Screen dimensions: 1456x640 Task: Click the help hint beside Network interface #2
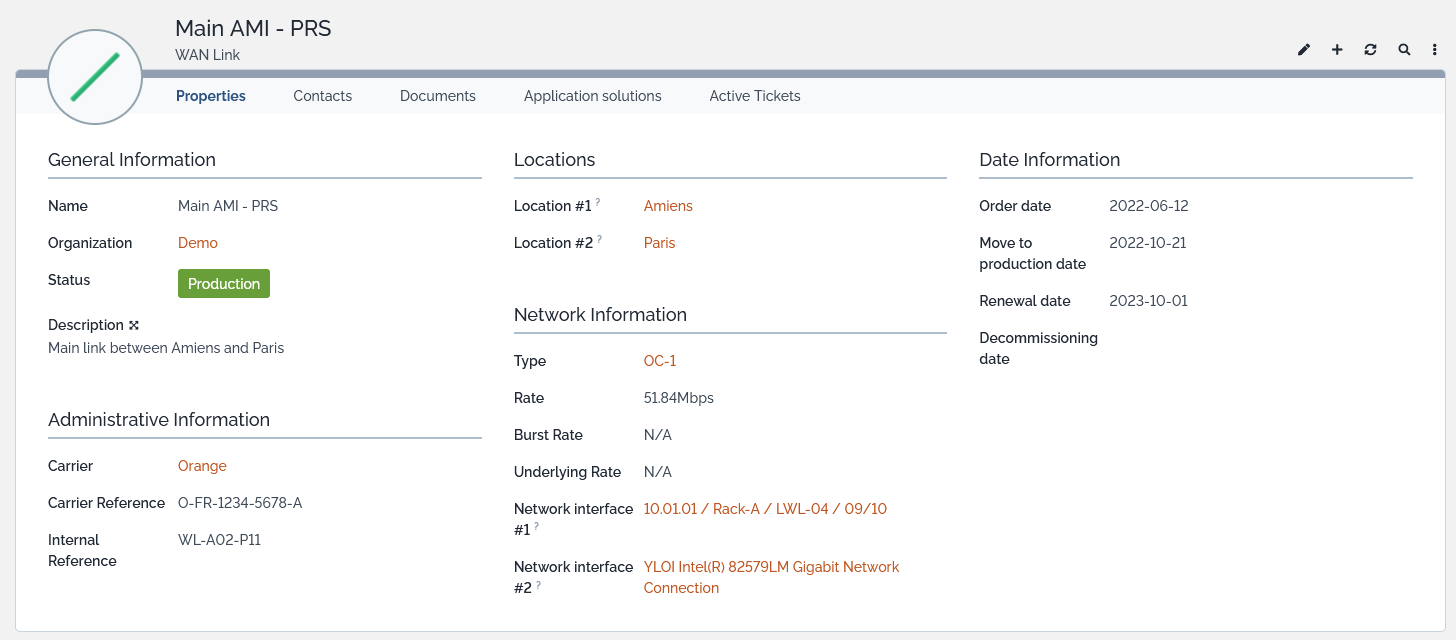pyautogui.click(x=538, y=585)
